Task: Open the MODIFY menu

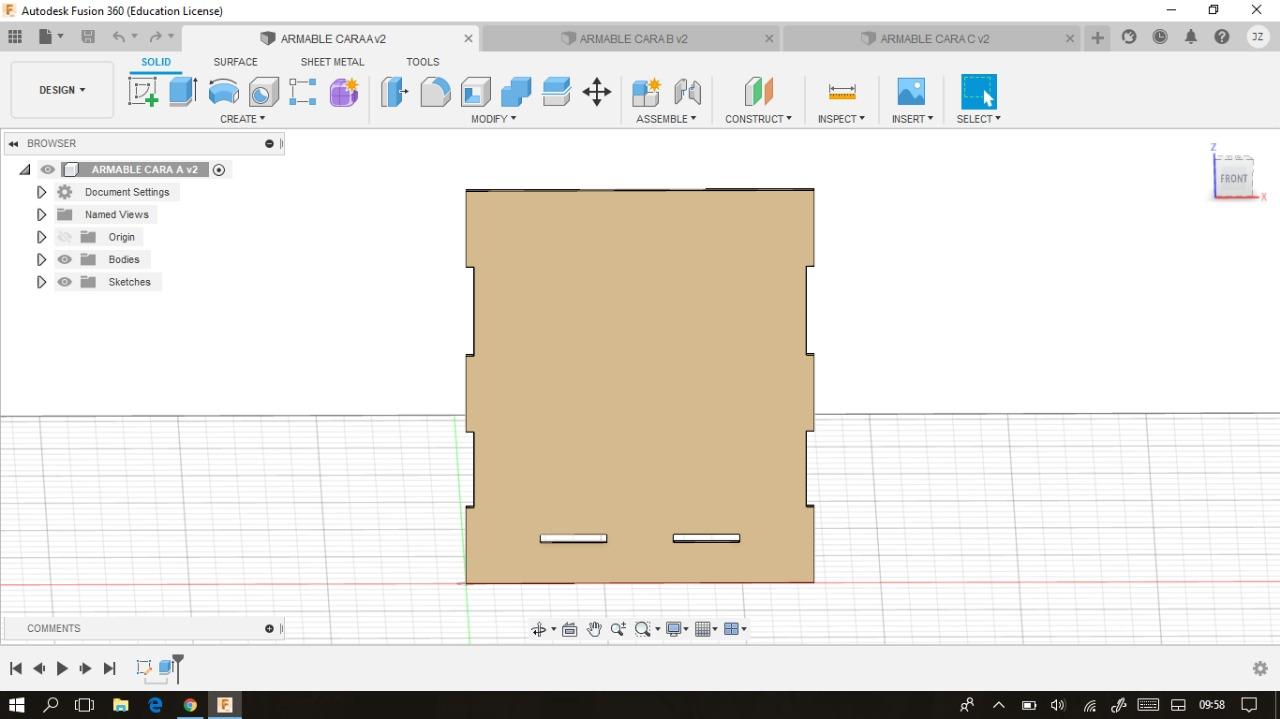Action: (493, 119)
